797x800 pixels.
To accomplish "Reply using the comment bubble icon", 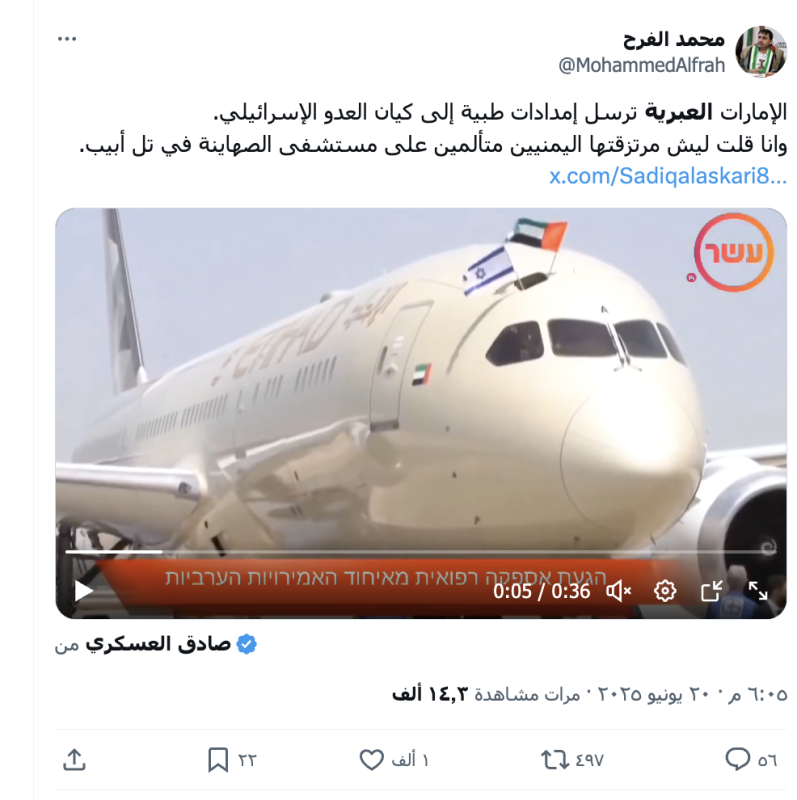I will [x=738, y=760].
